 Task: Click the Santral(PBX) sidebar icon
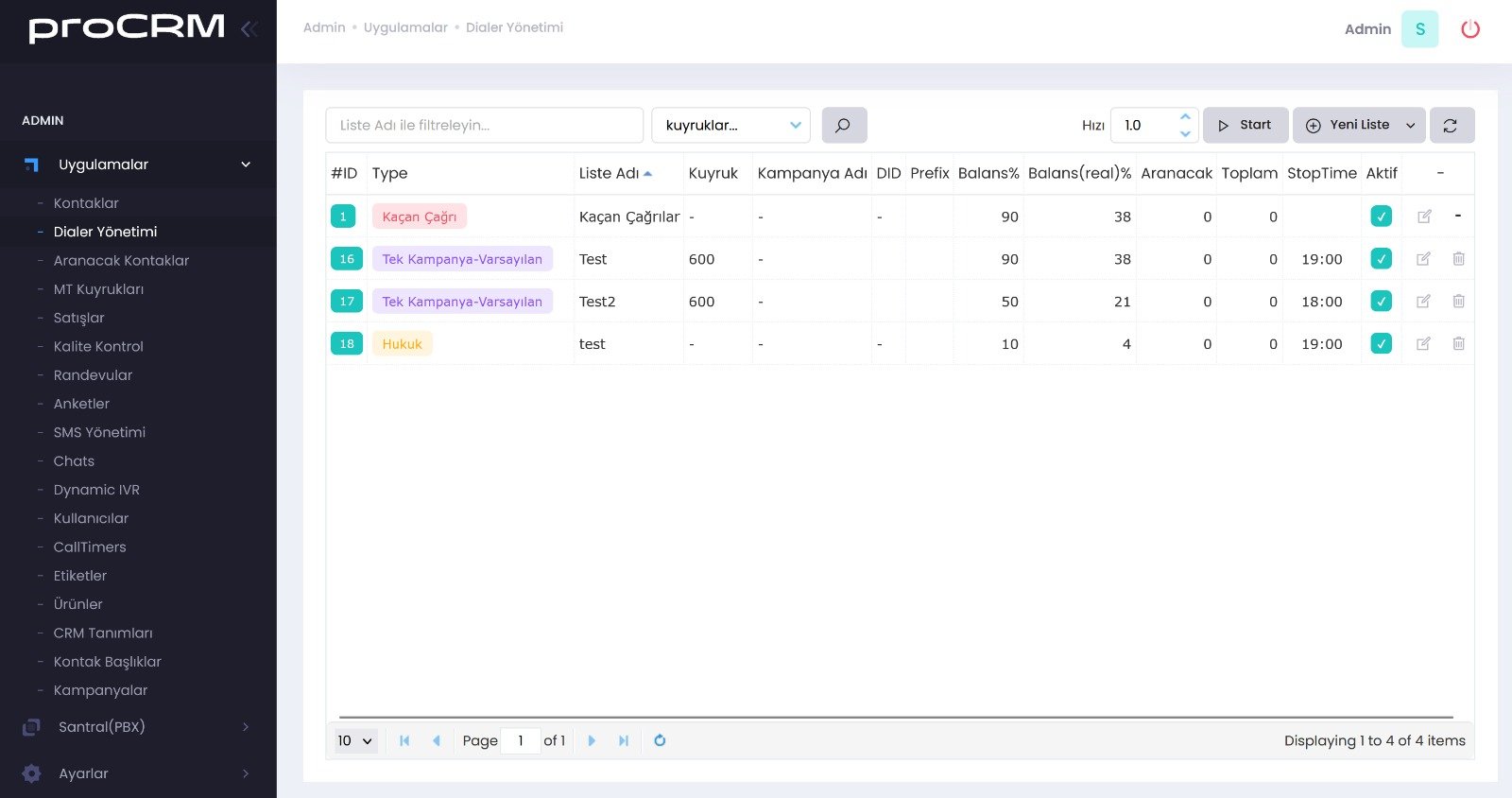pyautogui.click(x=31, y=727)
